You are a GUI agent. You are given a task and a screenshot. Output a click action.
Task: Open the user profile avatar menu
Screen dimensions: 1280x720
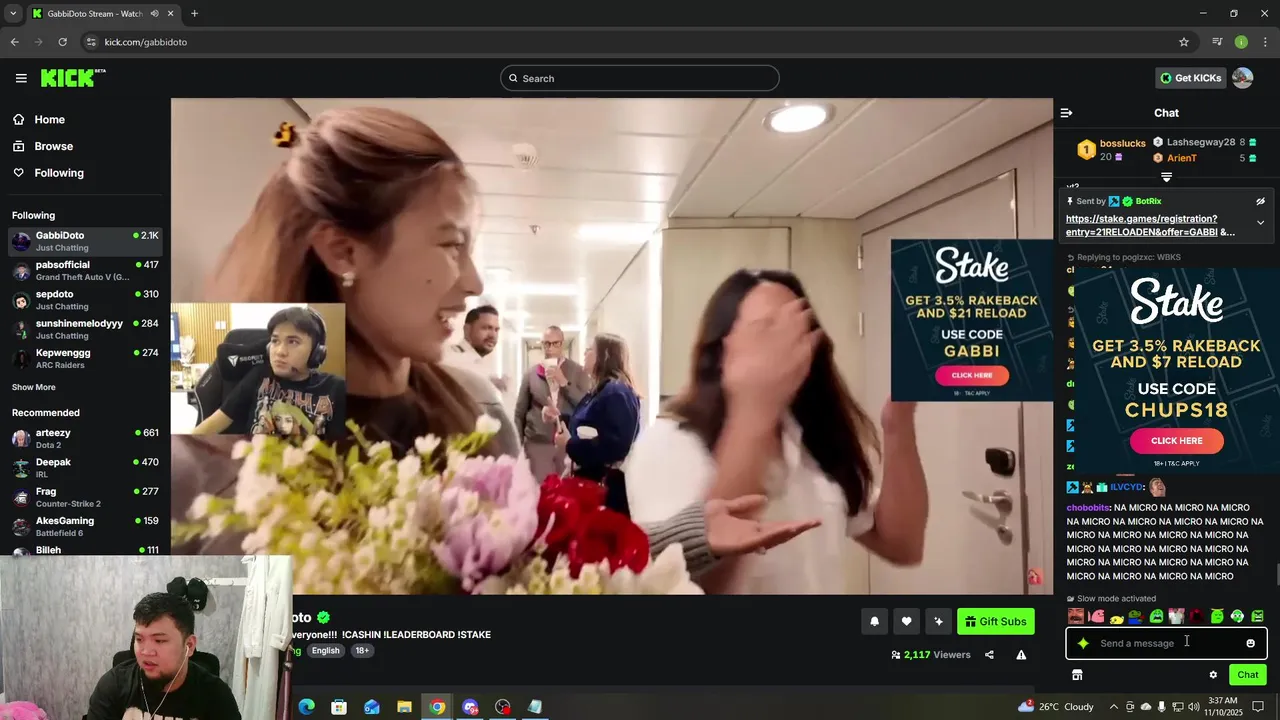tap(1242, 78)
